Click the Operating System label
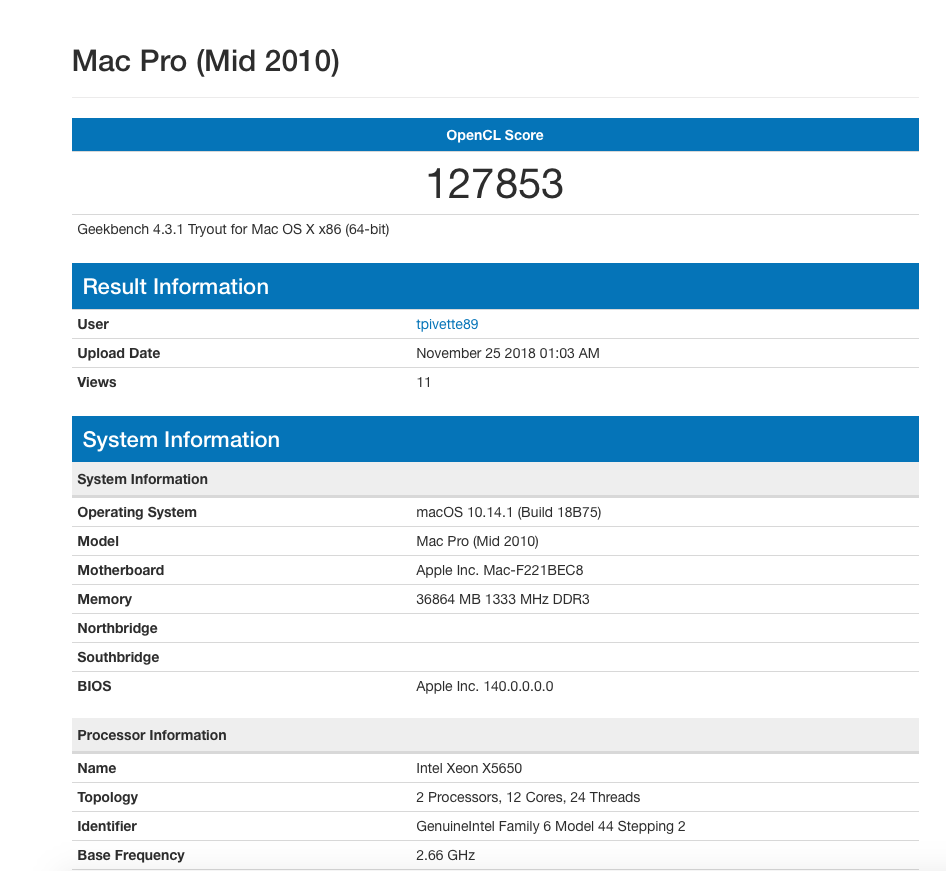The image size is (946, 871). tap(137, 513)
